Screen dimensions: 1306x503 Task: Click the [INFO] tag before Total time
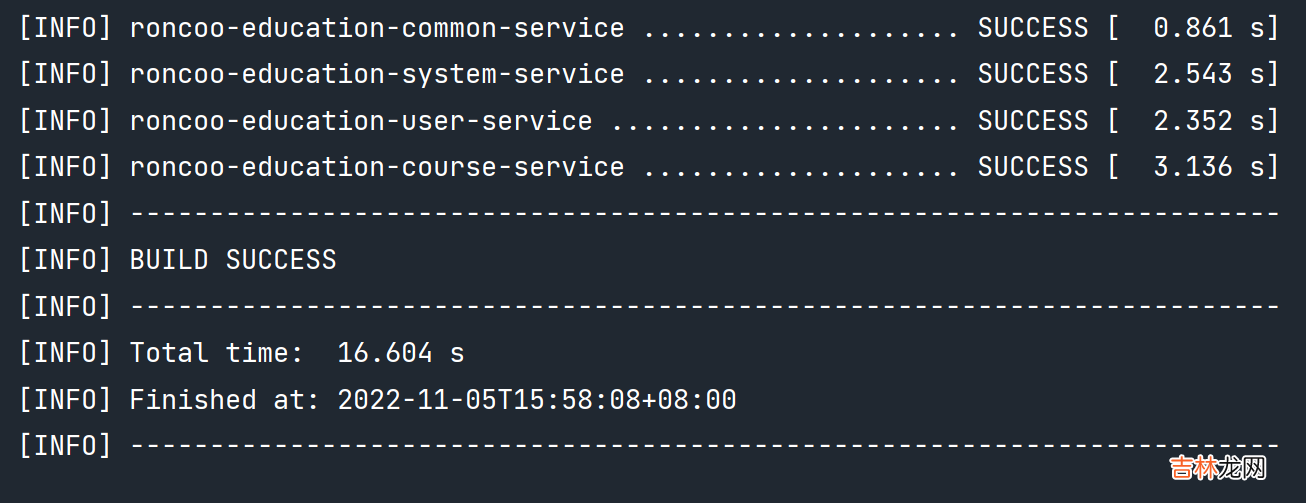65,353
